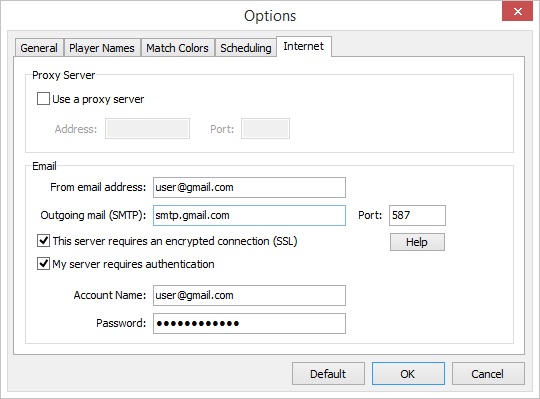Select the Account Name input field
Image resolution: width=540 pixels, height=399 pixels.
pos(249,295)
